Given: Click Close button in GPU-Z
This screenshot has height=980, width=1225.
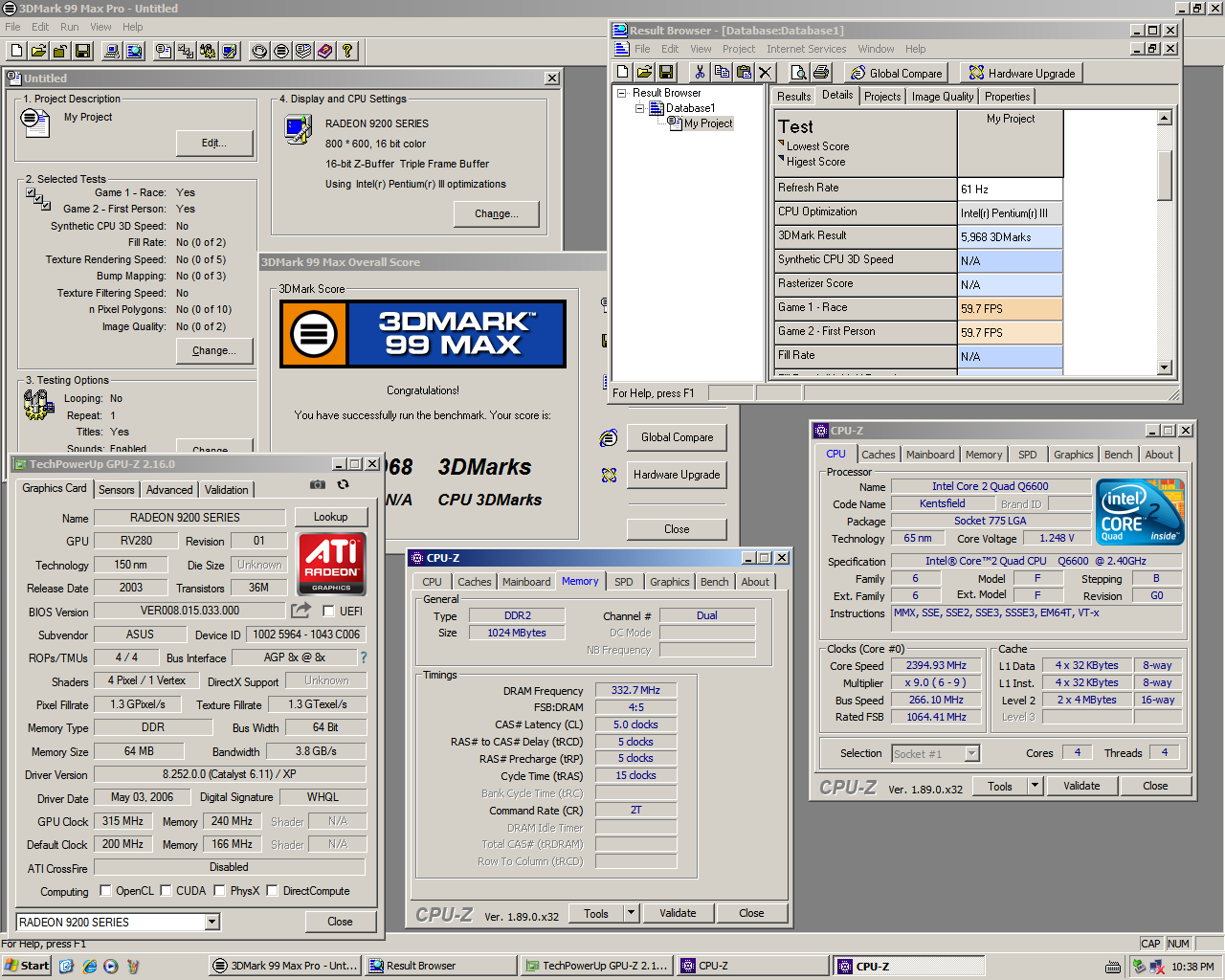Looking at the screenshot, I should point(340,922).
